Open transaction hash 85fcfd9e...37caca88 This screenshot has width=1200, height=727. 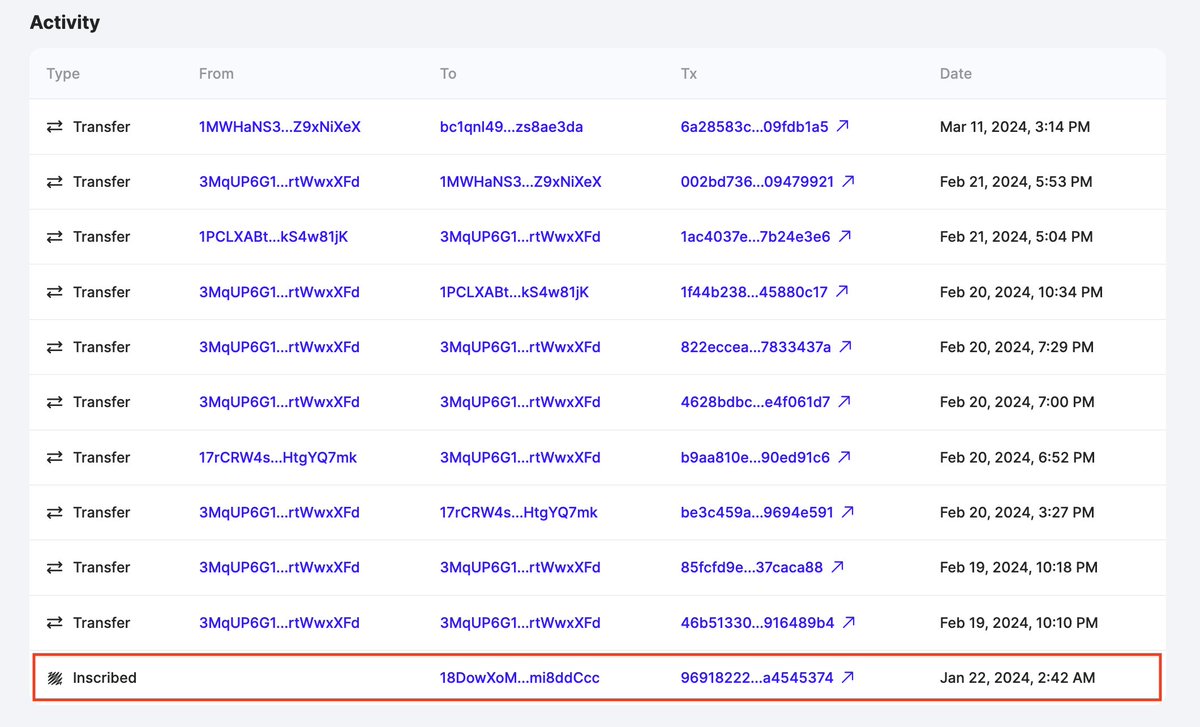click(751, 567)
